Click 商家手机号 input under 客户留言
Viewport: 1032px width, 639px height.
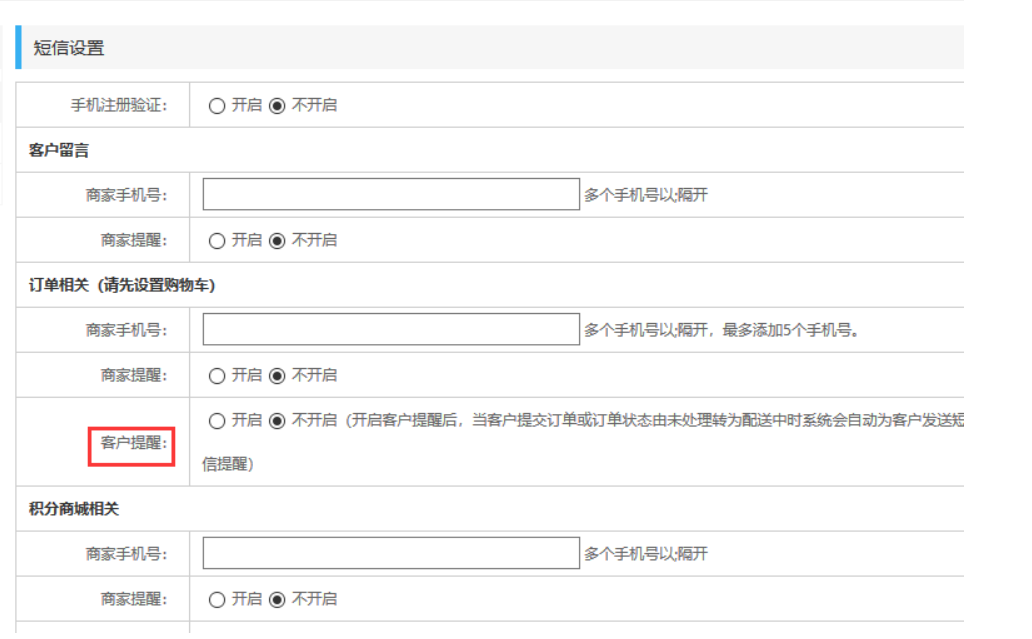pos(391,194)
